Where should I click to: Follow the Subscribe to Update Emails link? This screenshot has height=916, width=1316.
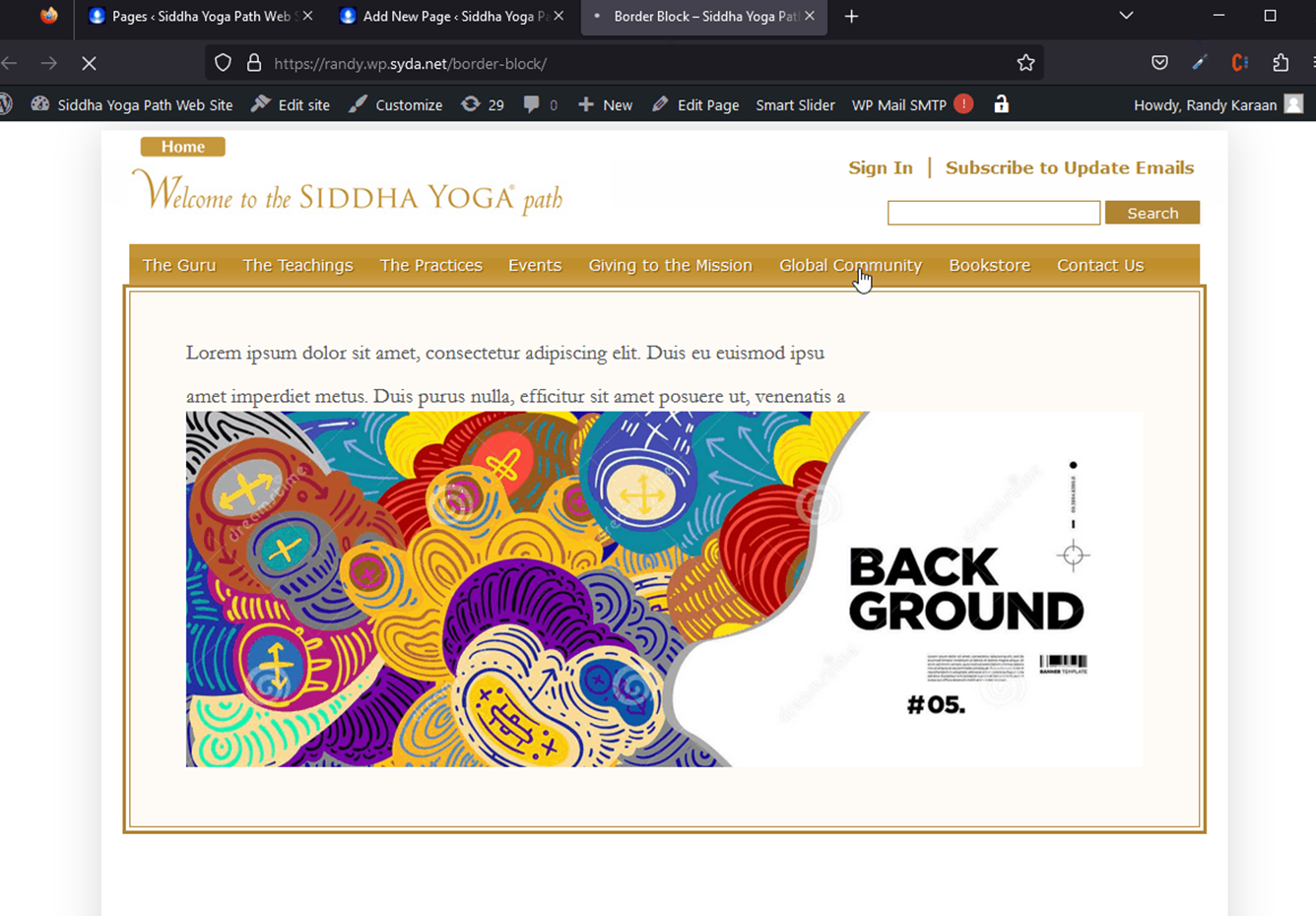1070,167
